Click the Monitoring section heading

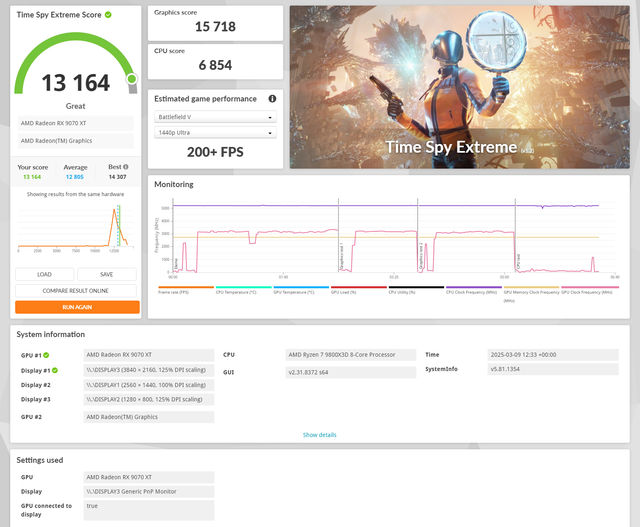174,185
